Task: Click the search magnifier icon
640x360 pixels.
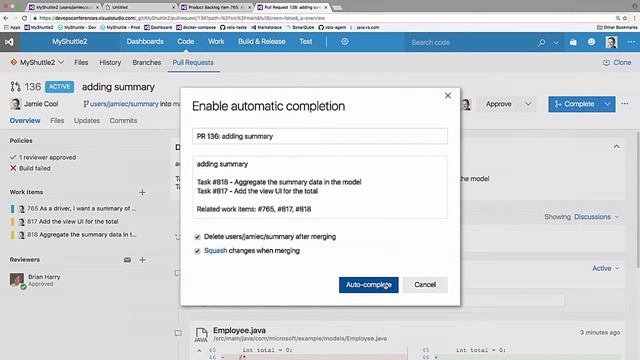Action: (542, 42)
